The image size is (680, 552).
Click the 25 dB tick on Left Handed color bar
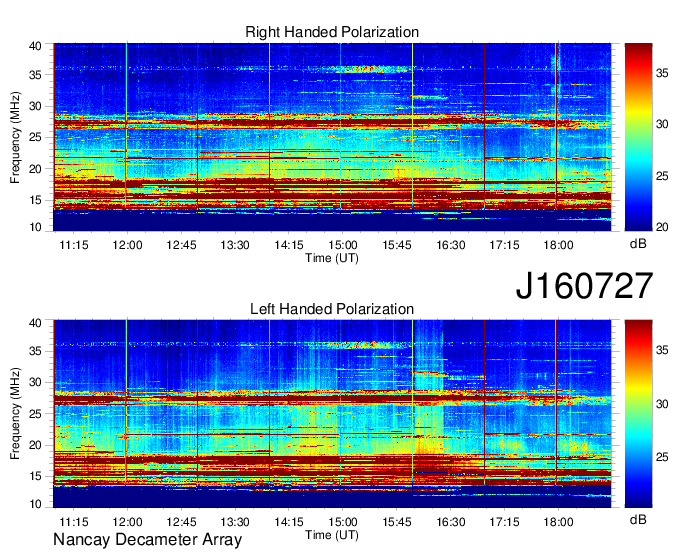[662, 457]
